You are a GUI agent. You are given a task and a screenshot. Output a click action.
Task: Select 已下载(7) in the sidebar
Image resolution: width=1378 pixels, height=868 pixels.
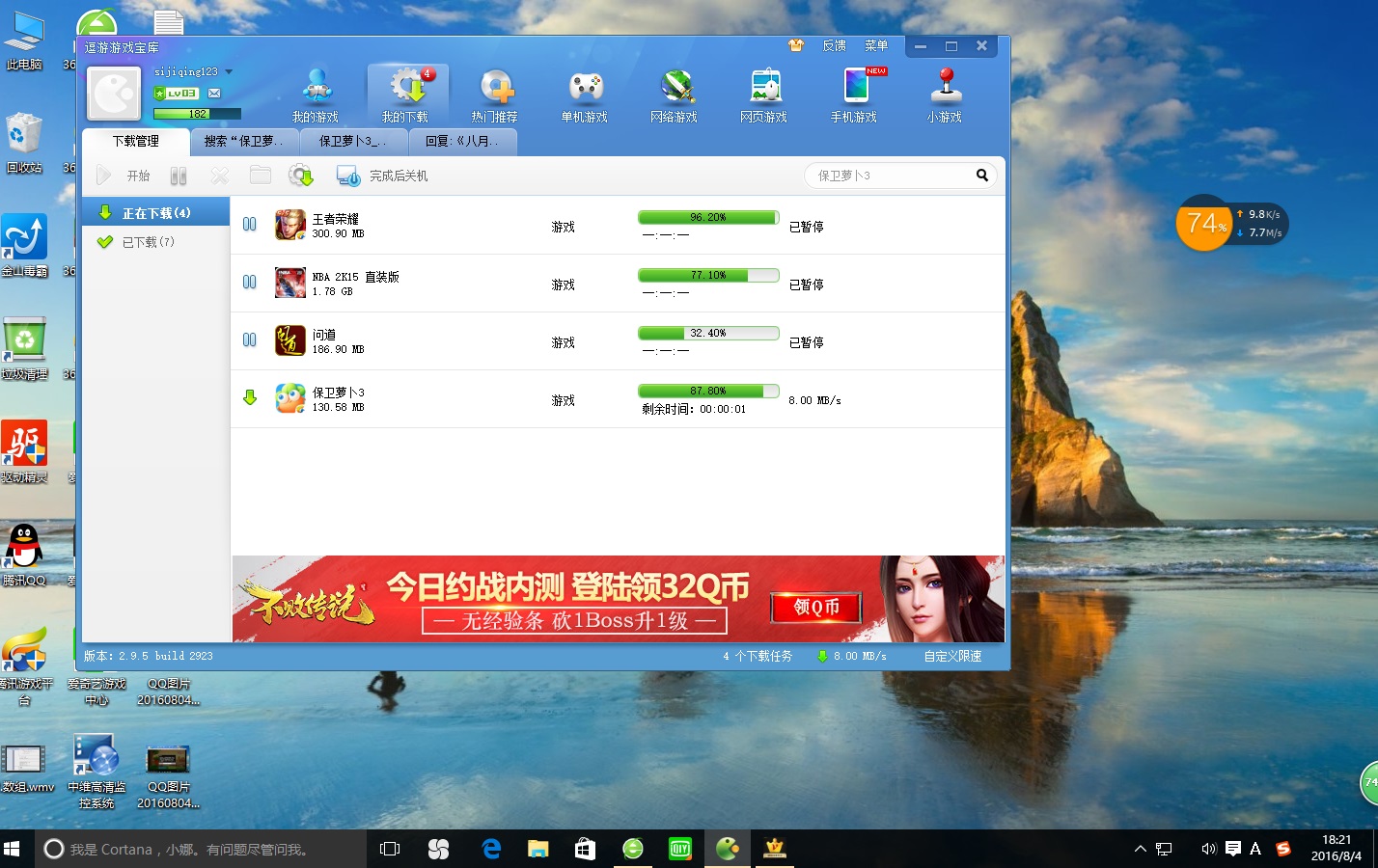(x=155, y=242)
